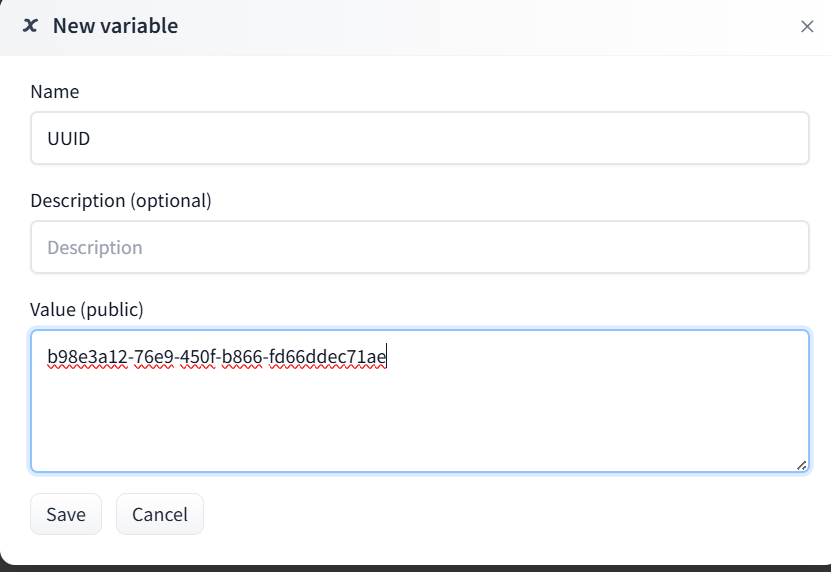The width and height of the screenshot is (831, 572).
Task: Click the word UUID in Name field
Action: point(69,139)
